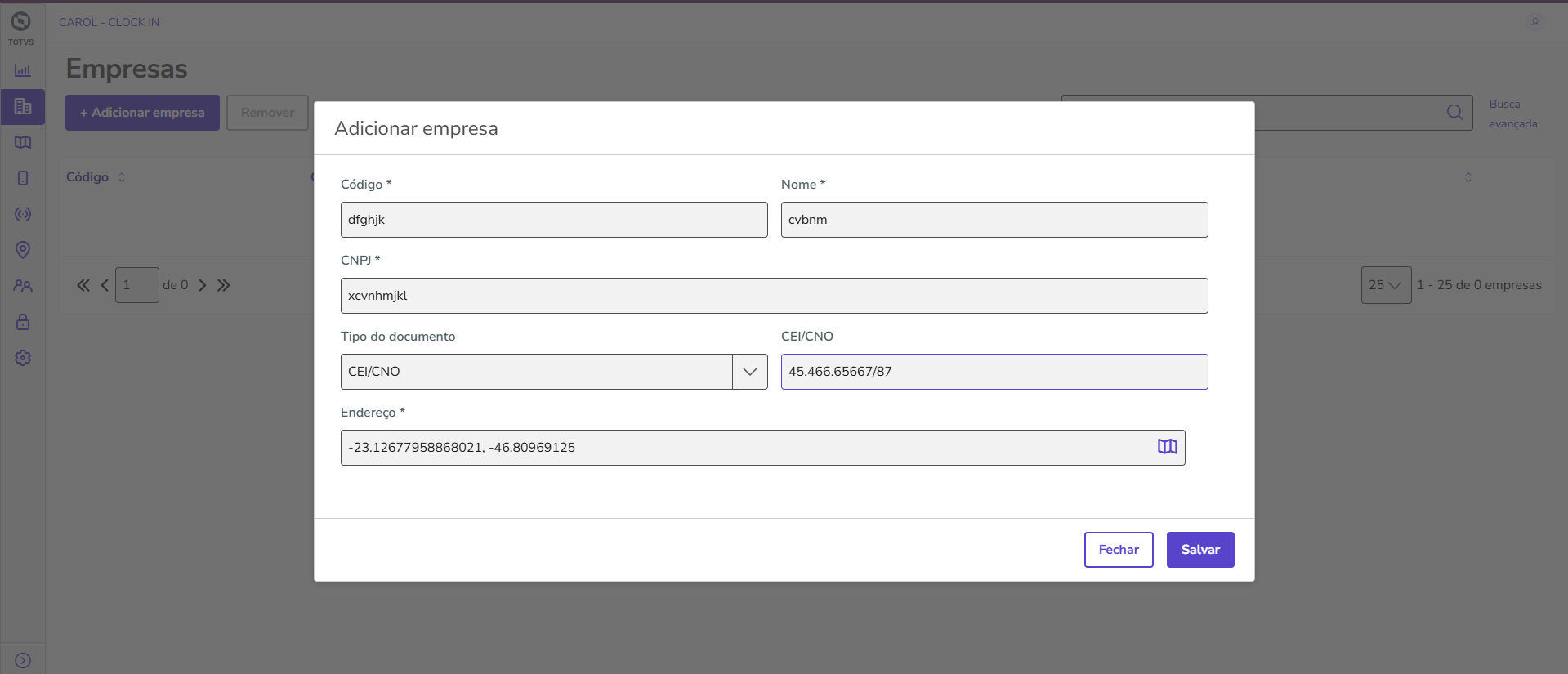Click the search magnifier icon
1568x674 pixels.
pyautogui.click(x=1454, y=113)
